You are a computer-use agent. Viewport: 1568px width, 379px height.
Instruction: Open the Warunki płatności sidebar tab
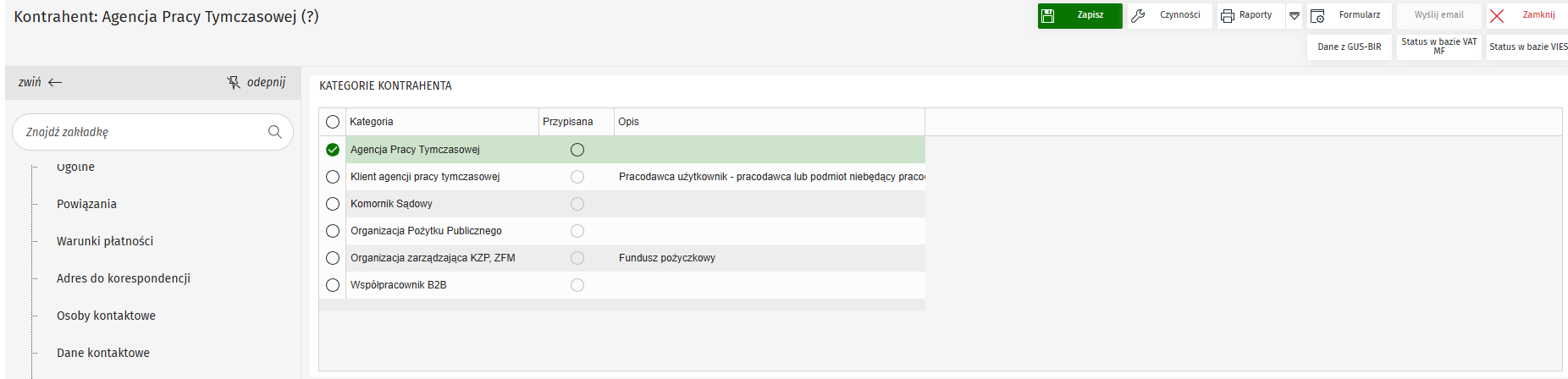[105, 241]
